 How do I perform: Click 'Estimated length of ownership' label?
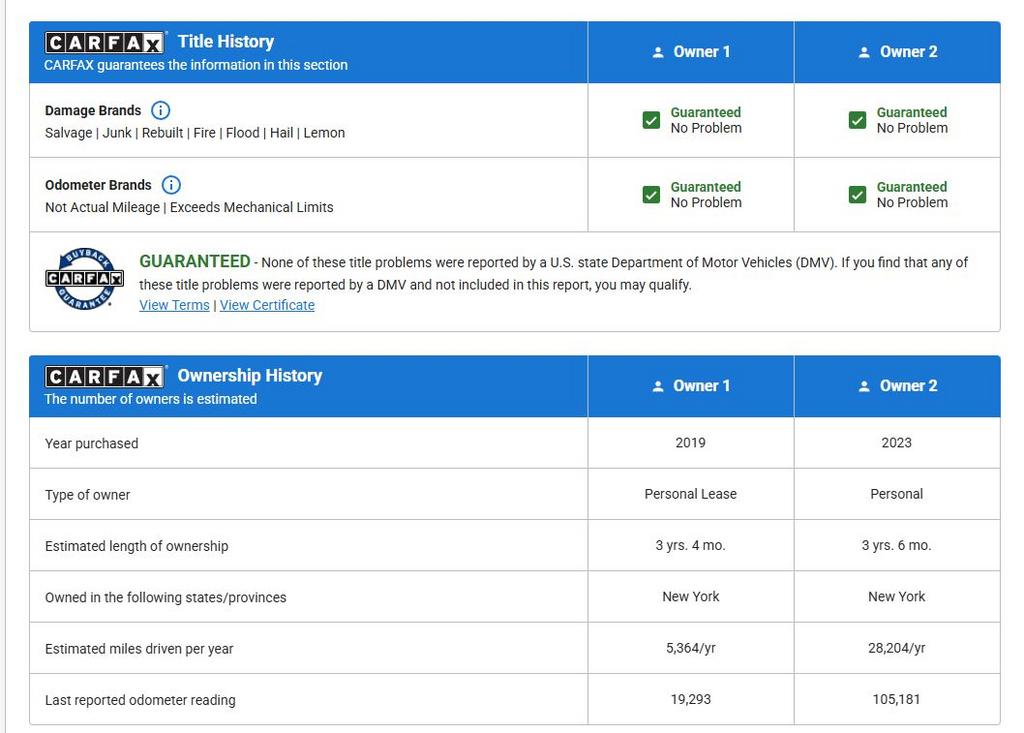136,546
